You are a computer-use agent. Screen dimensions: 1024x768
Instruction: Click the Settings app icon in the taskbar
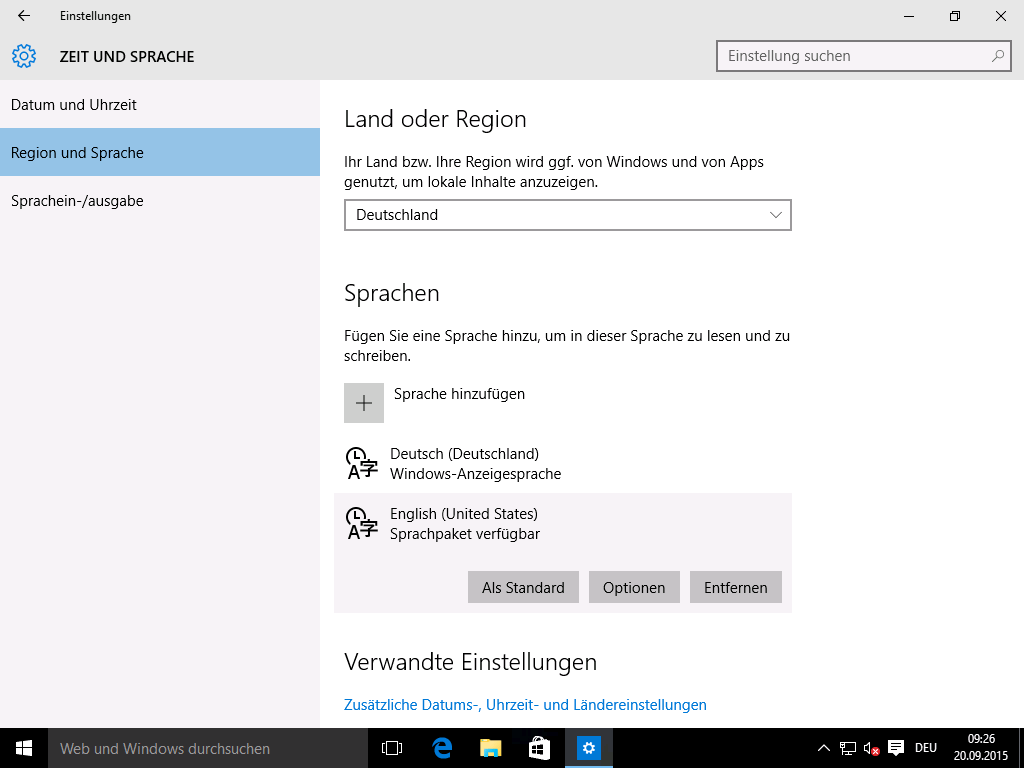[x=588, y=748]
